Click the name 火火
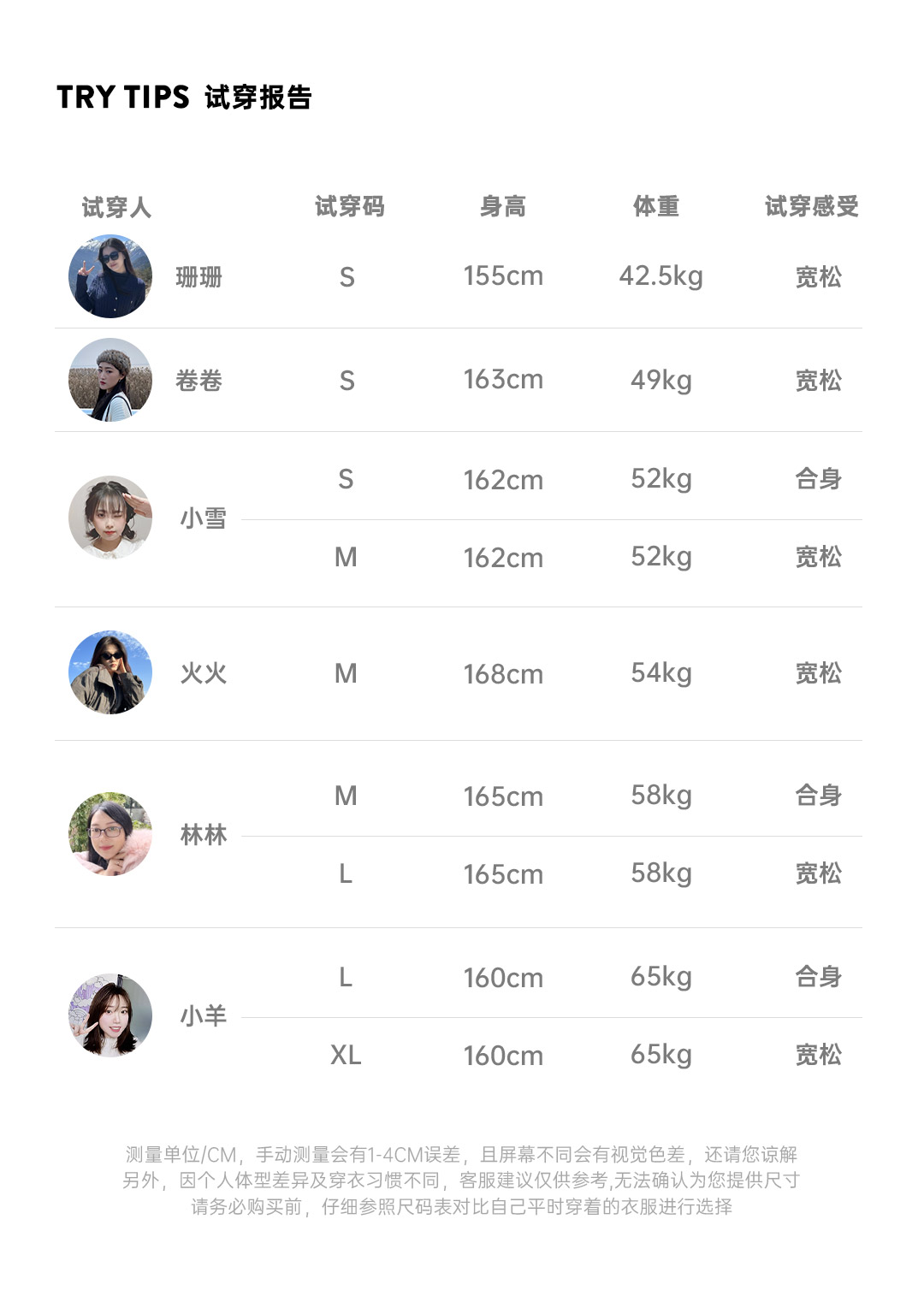The height and width of the screenshot is (1302, 924). (x=204, y=673)
